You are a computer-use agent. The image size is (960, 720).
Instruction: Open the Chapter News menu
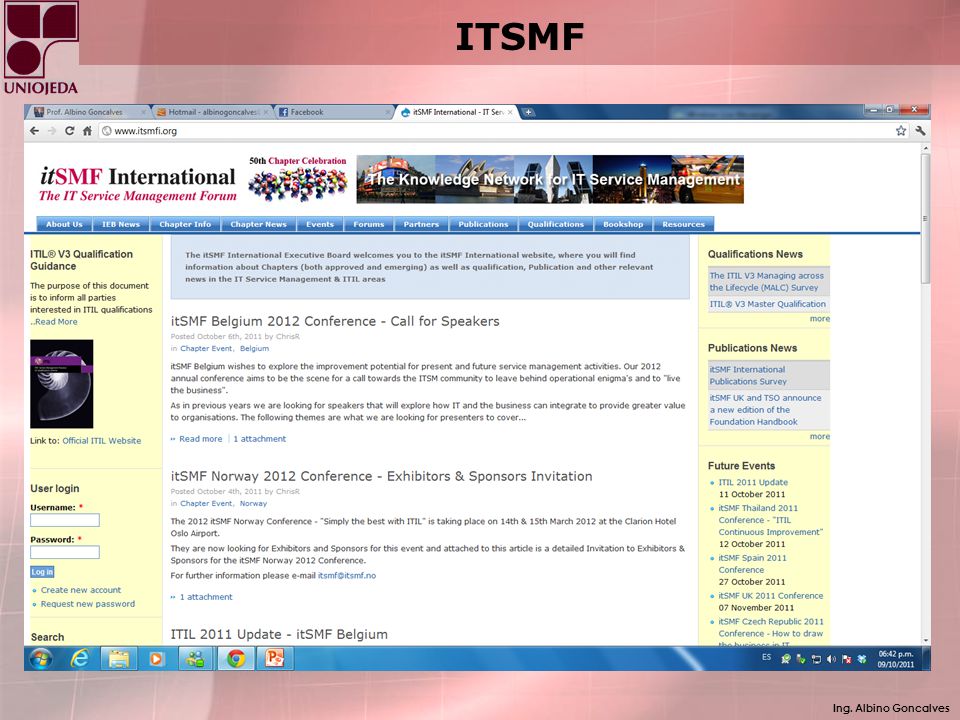point(258,224)
